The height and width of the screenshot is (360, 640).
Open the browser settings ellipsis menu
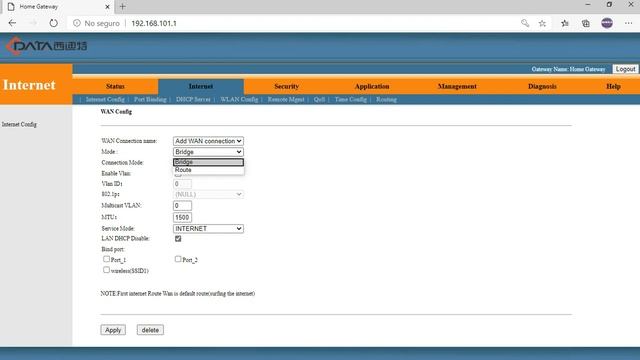(x=629, y=23)
